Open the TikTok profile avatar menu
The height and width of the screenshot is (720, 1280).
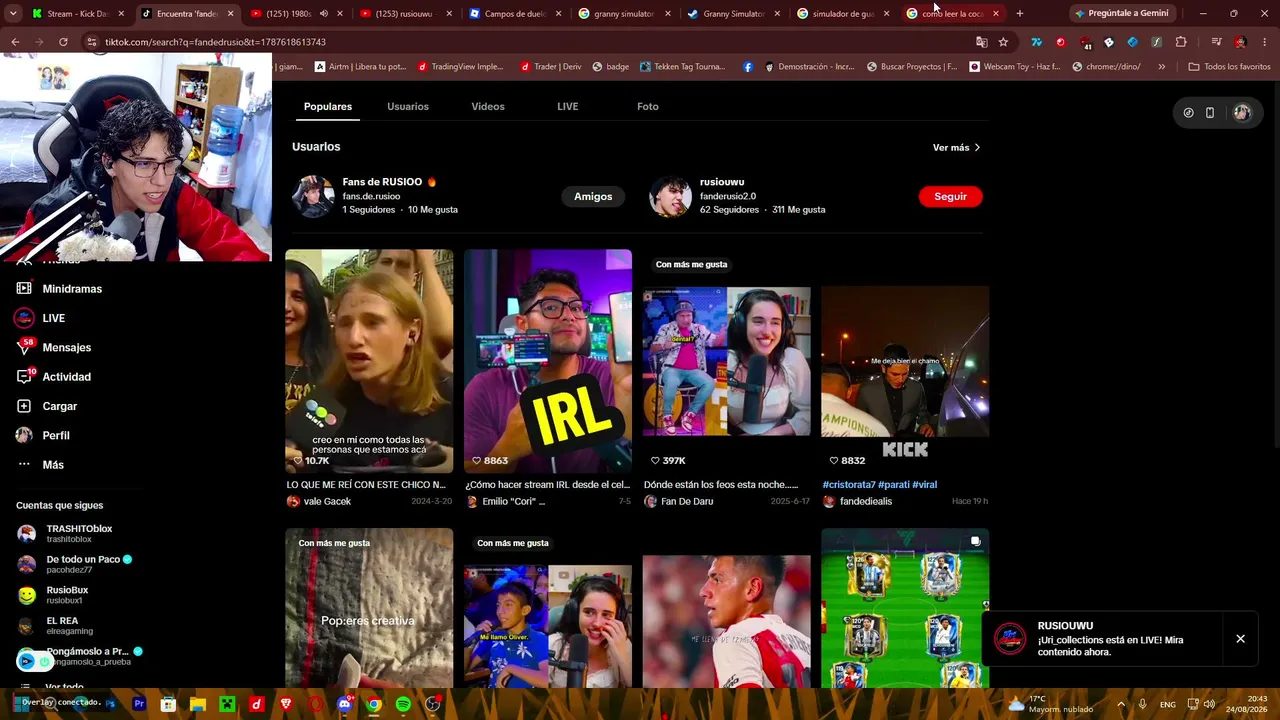coord(1242,113)
